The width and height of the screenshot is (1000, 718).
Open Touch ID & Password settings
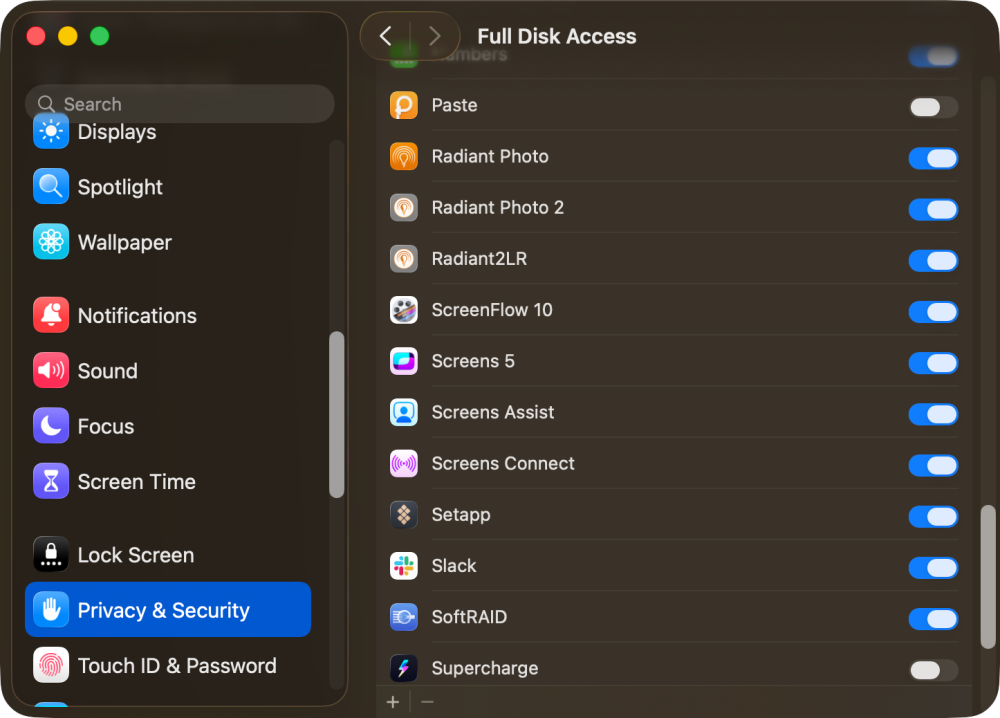[x=176, y=666]
